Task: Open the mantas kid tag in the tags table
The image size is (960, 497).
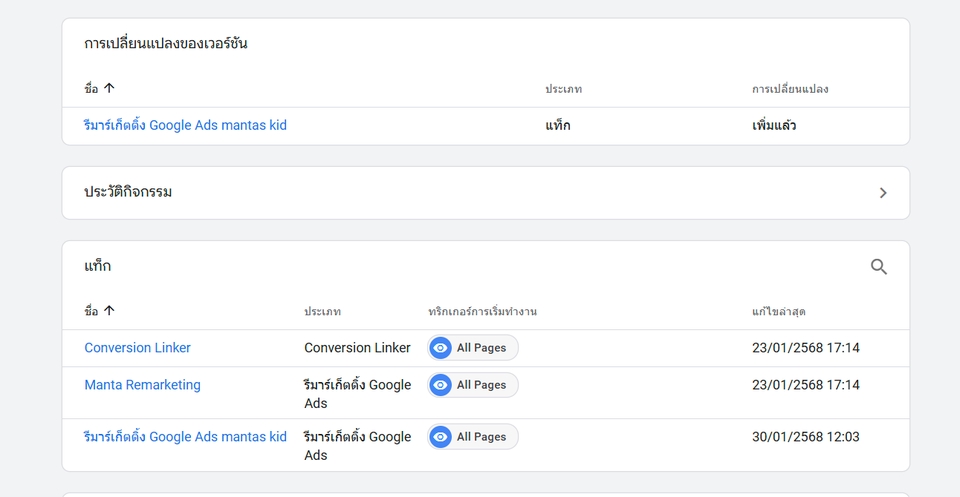Action: coord(185,437)
